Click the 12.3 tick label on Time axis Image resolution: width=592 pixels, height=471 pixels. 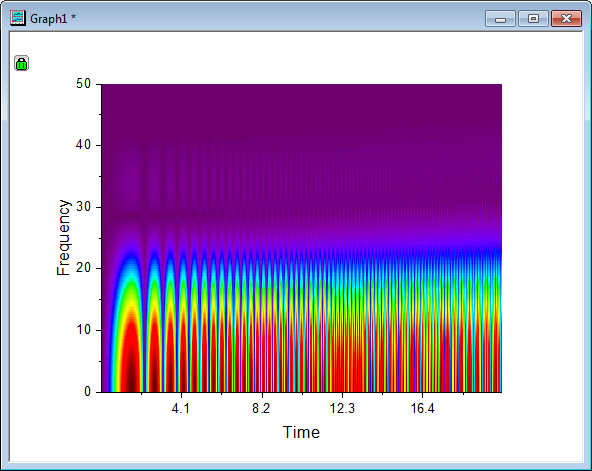click(x=342, y=408)
